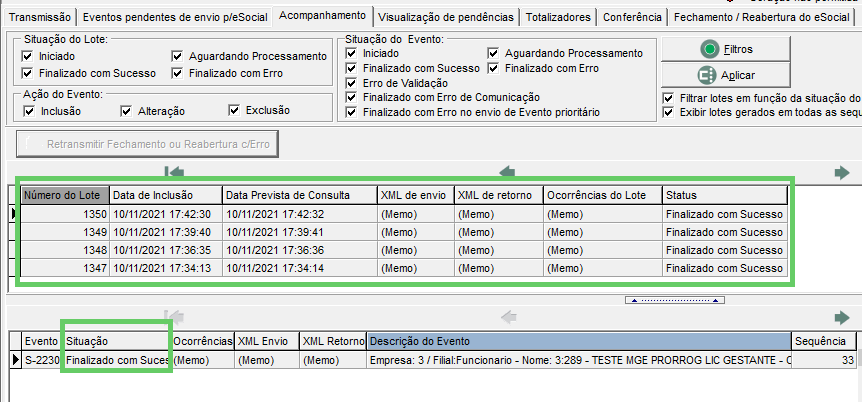Select lote number 1350 cell
This screenshot has height=402, width=862.
click(x=65, y=214)
